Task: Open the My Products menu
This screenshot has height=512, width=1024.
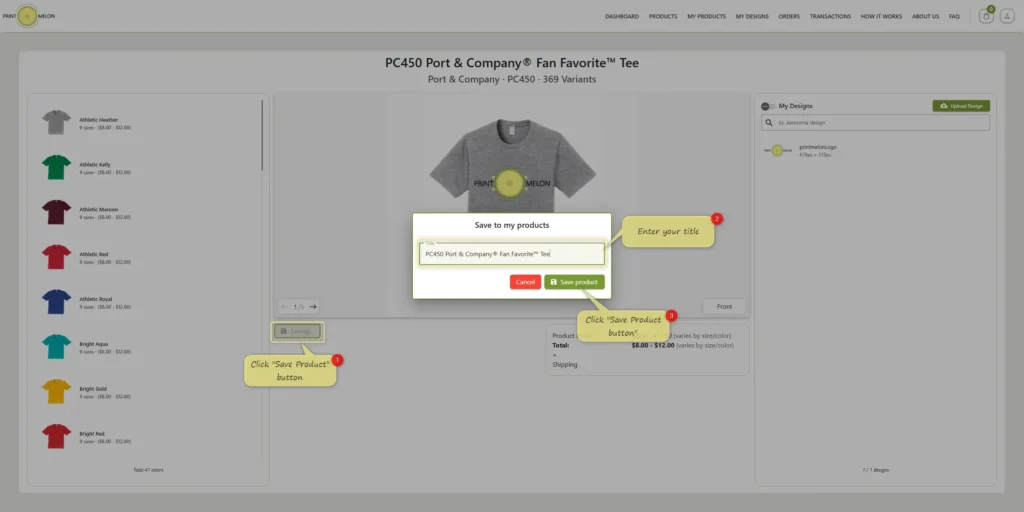Action: pos(706,16)
